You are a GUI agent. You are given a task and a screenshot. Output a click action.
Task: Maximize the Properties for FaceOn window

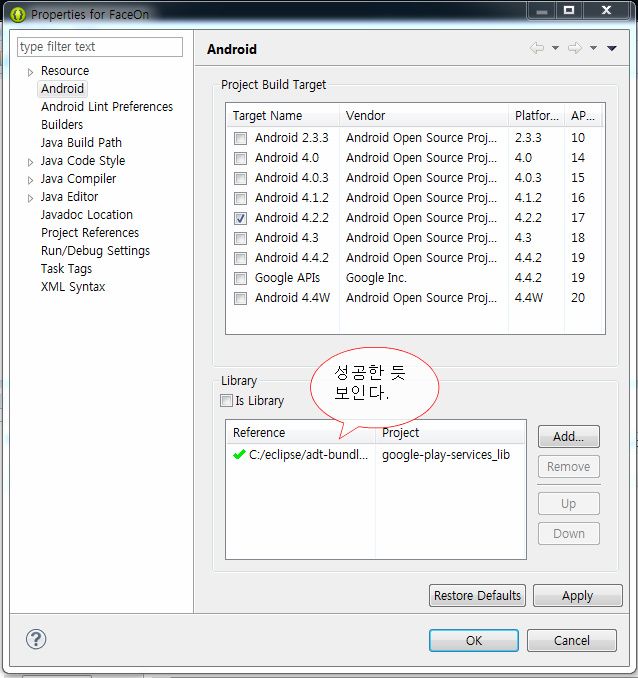[569, 10]
